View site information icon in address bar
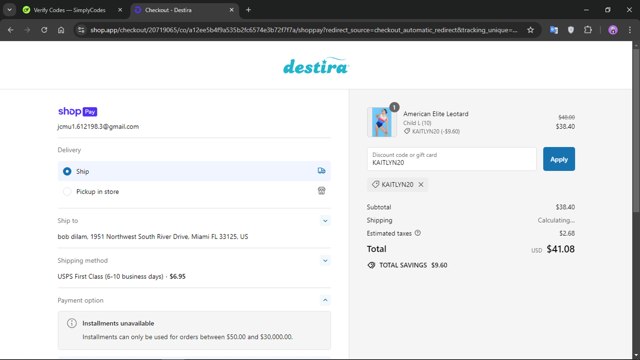The height and width of the screenshot is (360, 640). 81,30
